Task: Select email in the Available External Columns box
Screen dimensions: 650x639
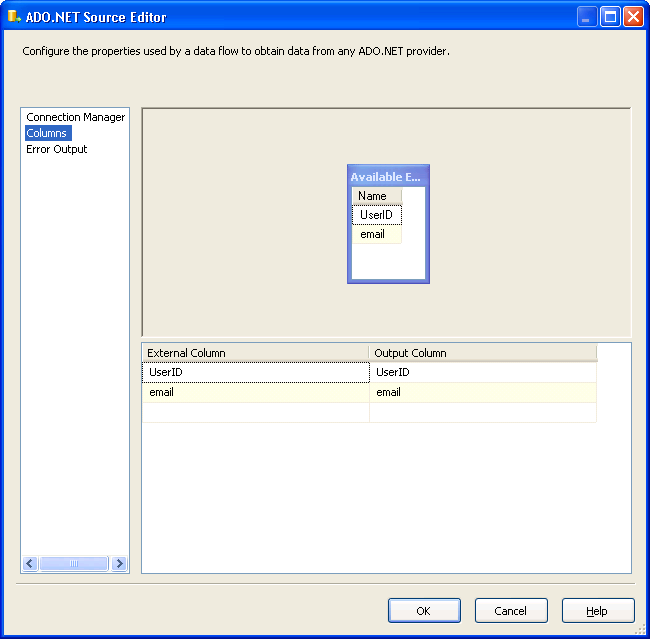Action: pyautogui.click(x=376, y=234)
